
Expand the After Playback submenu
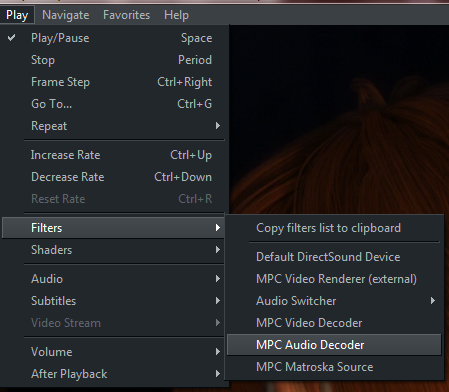[x=114, y=374]
